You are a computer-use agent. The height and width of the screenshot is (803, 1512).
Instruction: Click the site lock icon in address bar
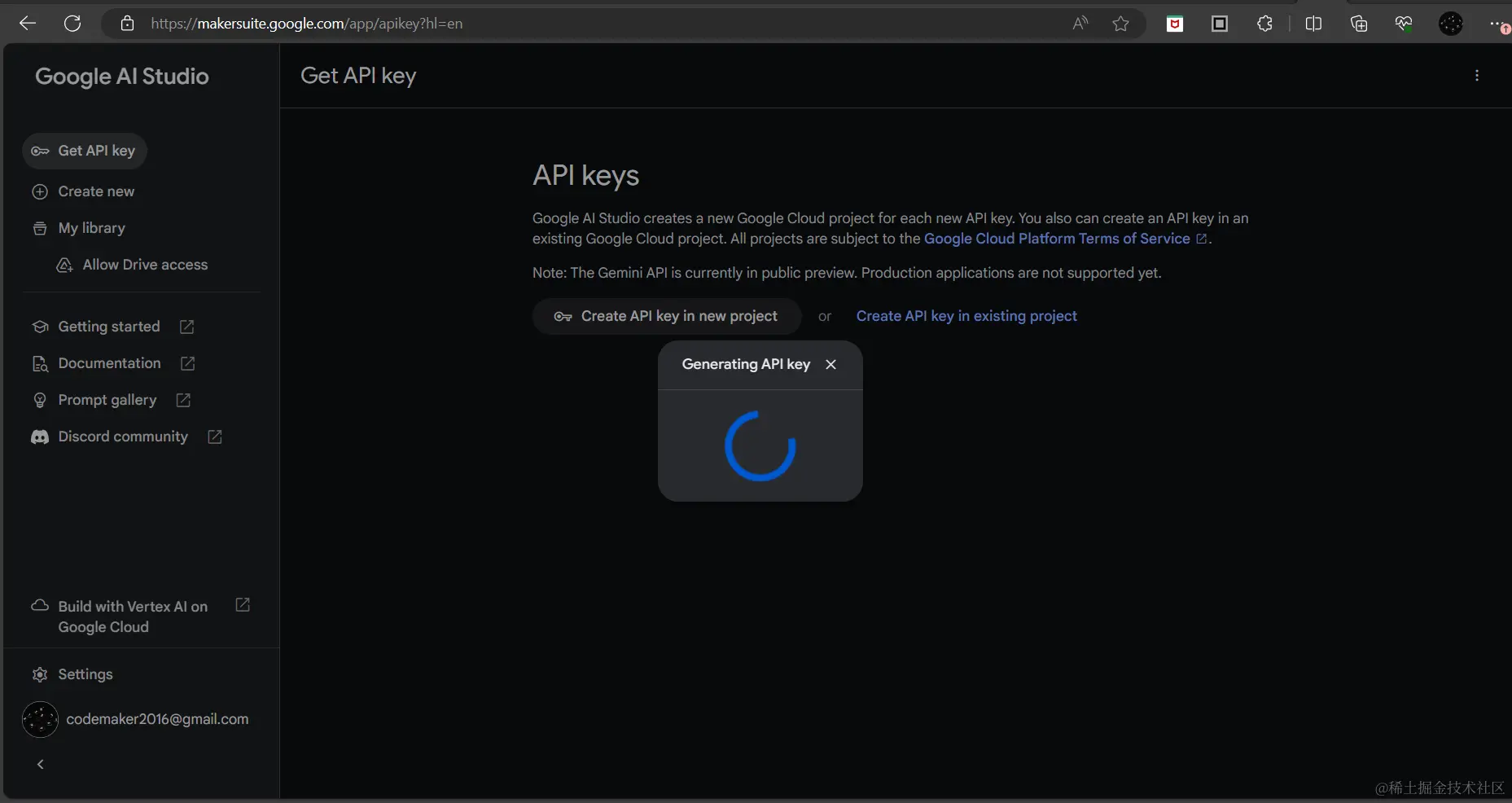point(127,24)
